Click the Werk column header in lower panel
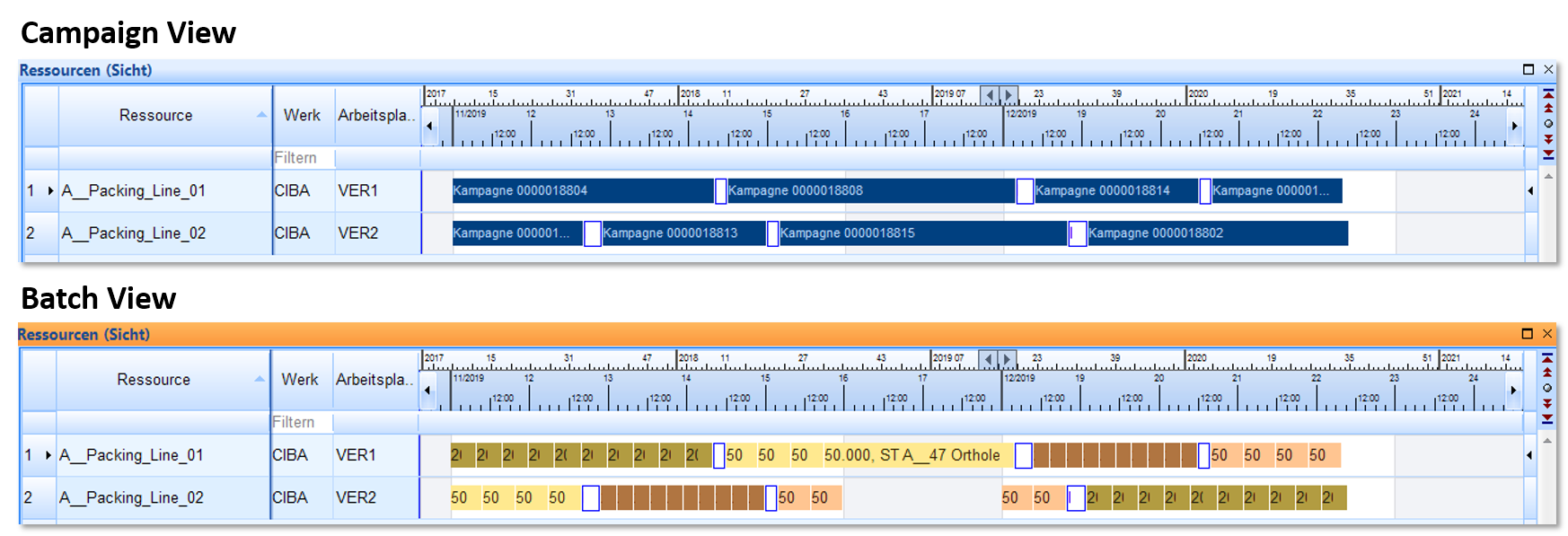 pyautogui.click(x=300, y=380)
